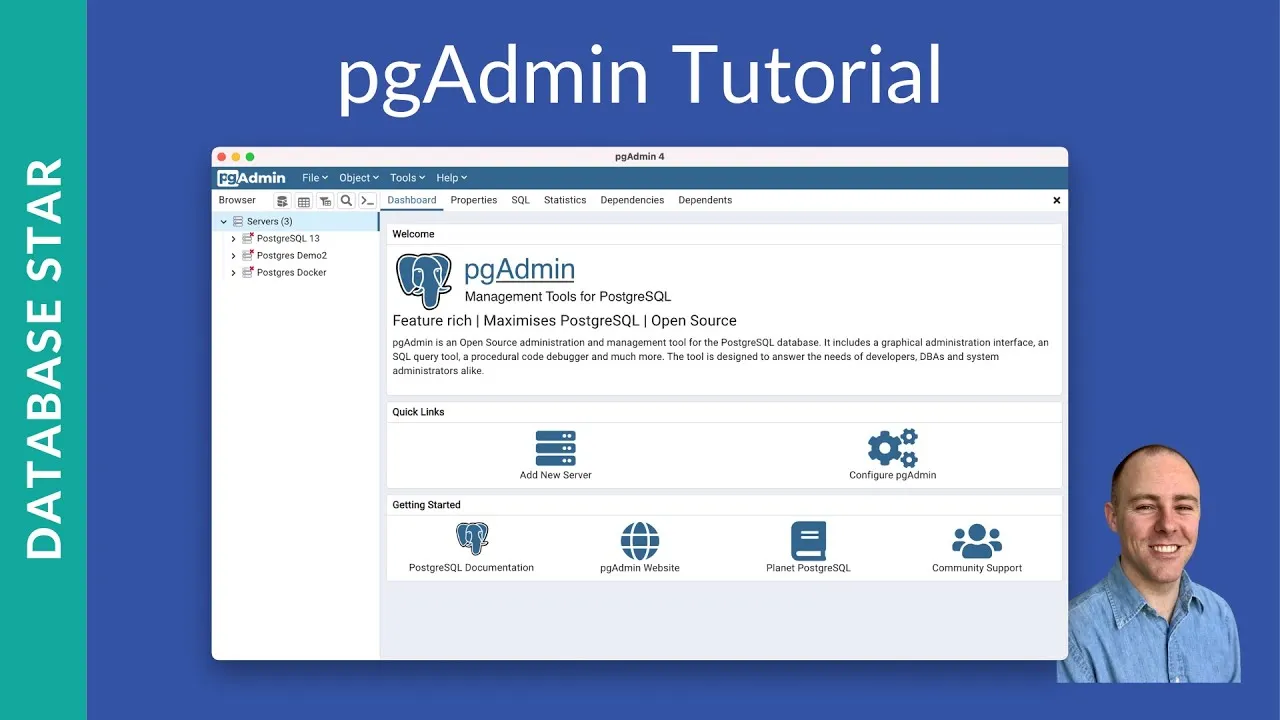Click the Servers group icon

(x=238, y=221)
